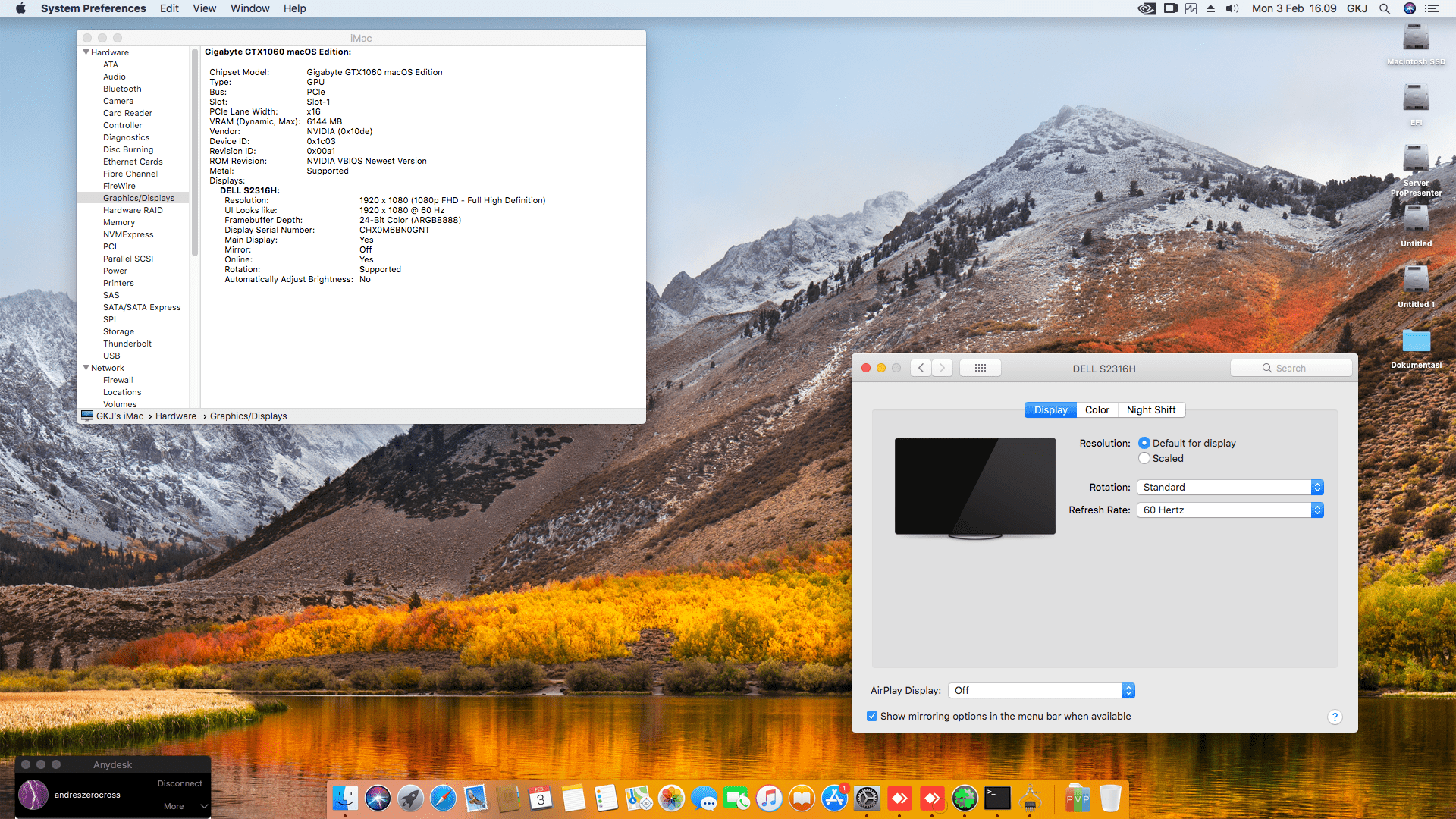Switch to the Night Shift tab

tap(1151, 409)
